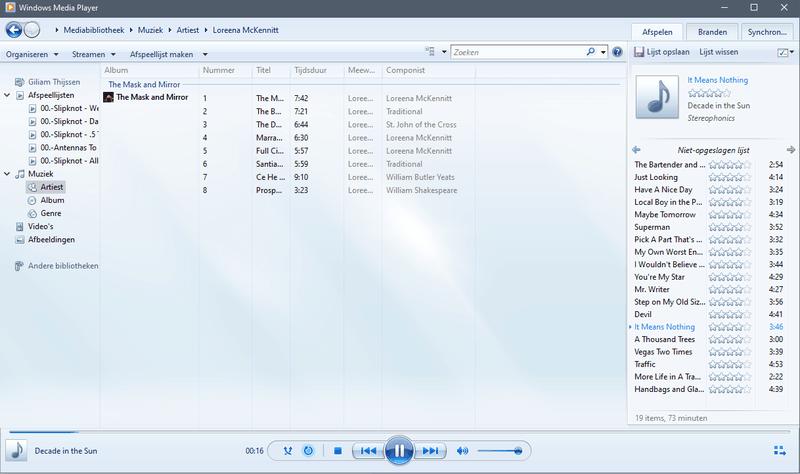Mute the volume speaker icon
Screen dimensions: 800x474
462,451
